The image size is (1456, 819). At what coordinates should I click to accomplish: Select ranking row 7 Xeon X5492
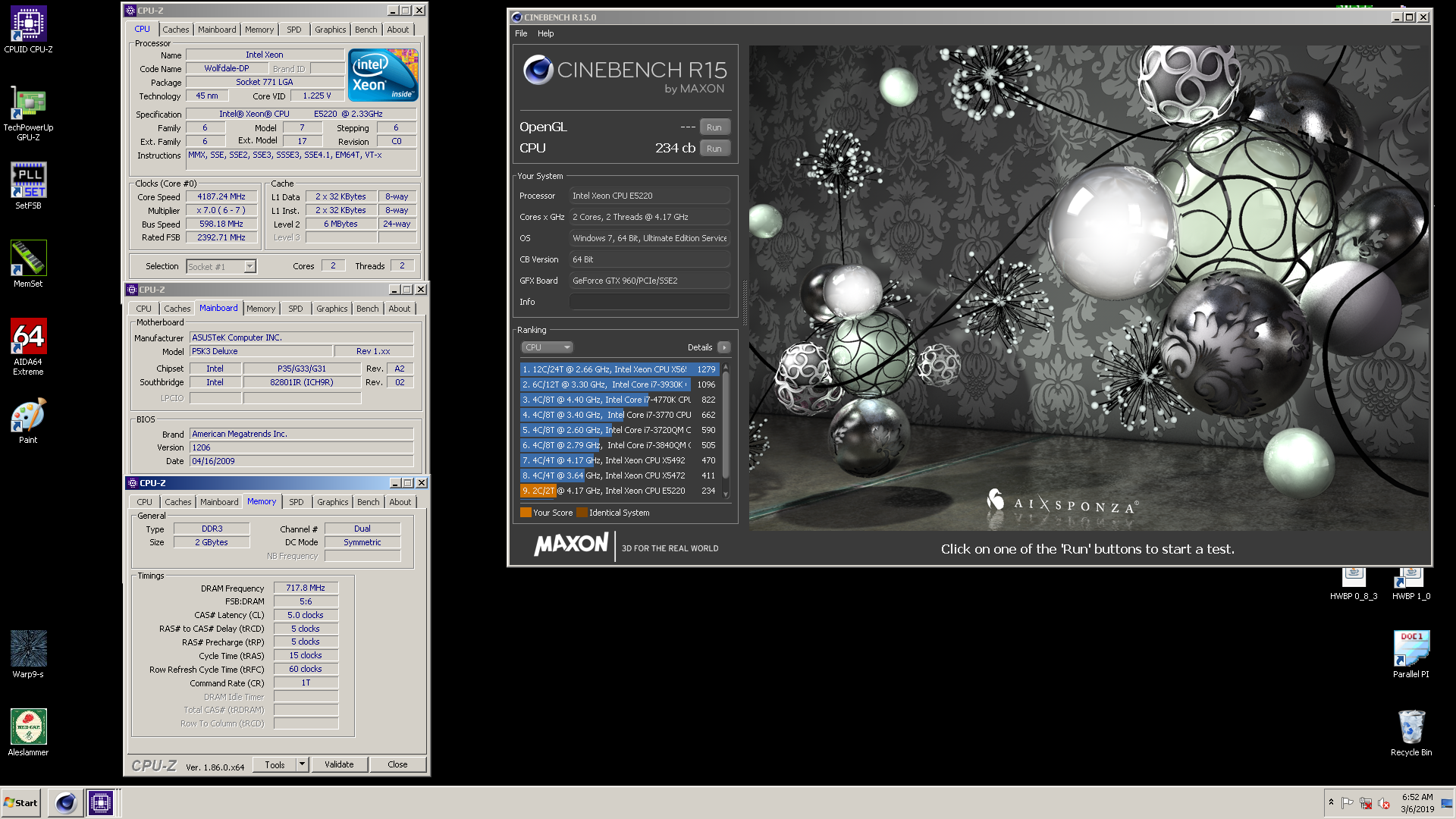pos(620,460)
